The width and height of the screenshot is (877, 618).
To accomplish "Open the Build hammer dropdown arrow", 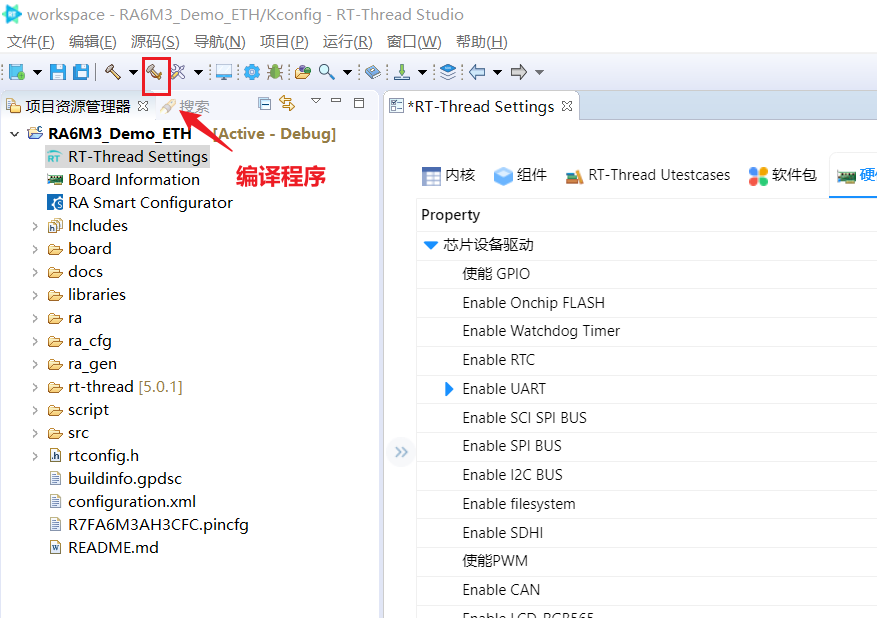I will pyautogui.click(x=133, y=72).
